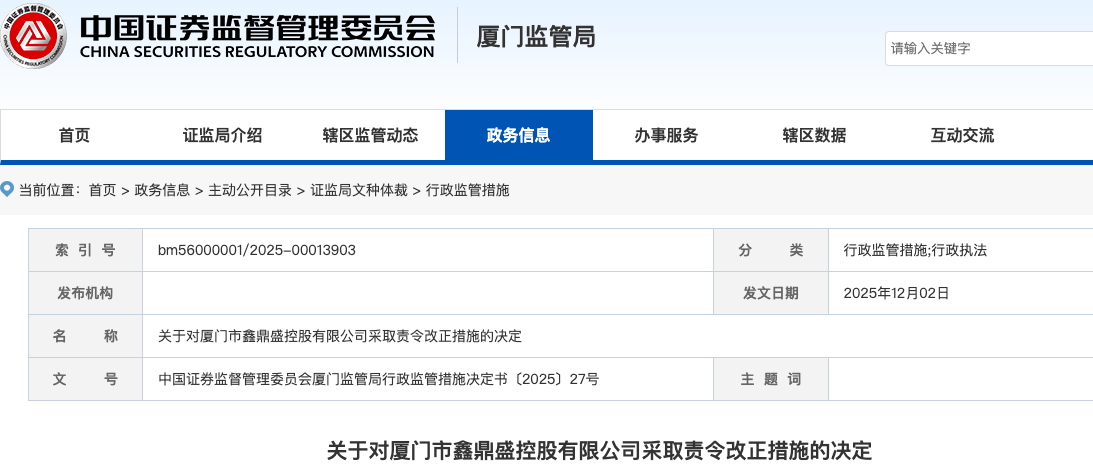Screen dimensions: 1093x473
Task: Click the 行政监管措施;行政执法 category value
Action: tap(915, 250)
